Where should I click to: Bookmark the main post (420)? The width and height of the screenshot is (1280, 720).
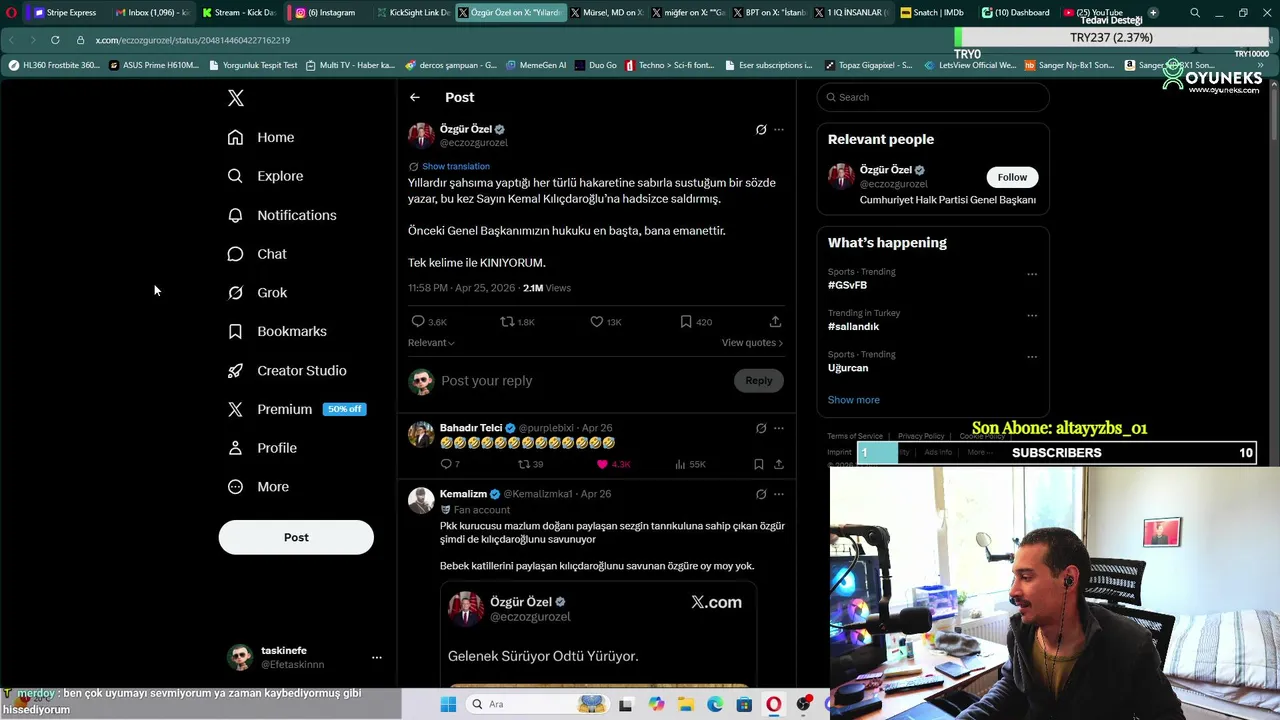[x=696, y=322]
